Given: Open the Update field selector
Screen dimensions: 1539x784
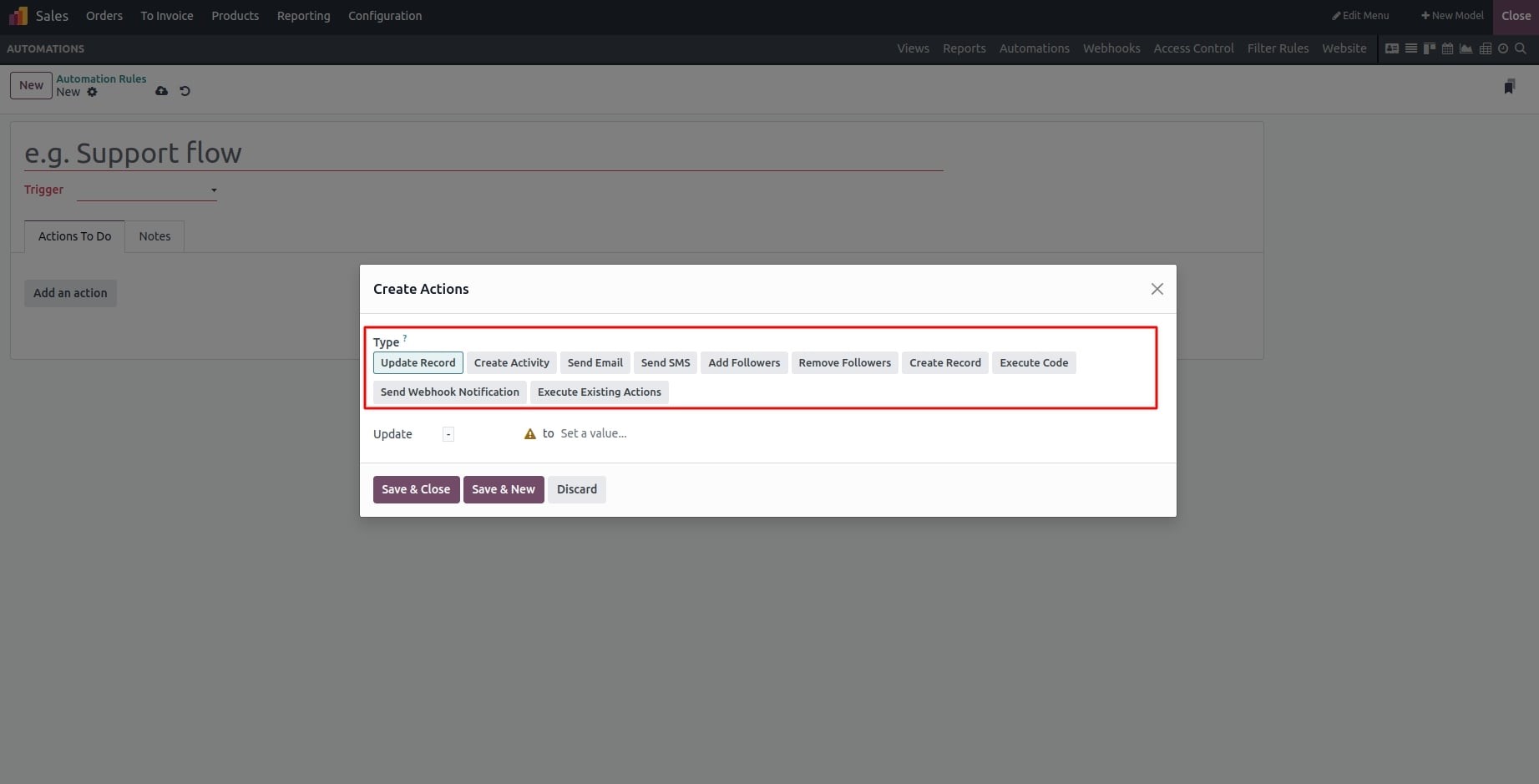Looking at the screenshot, I should coord(448,434).
